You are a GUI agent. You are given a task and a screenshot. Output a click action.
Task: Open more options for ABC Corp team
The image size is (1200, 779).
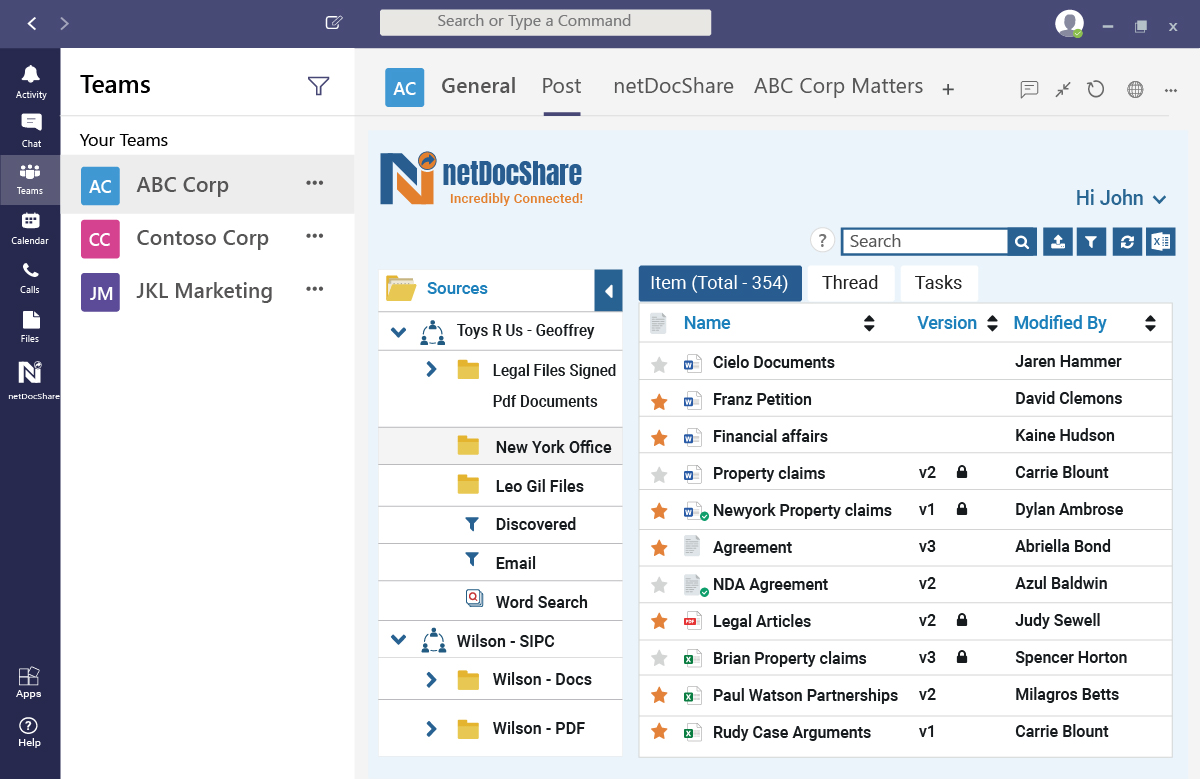(315, 183)
